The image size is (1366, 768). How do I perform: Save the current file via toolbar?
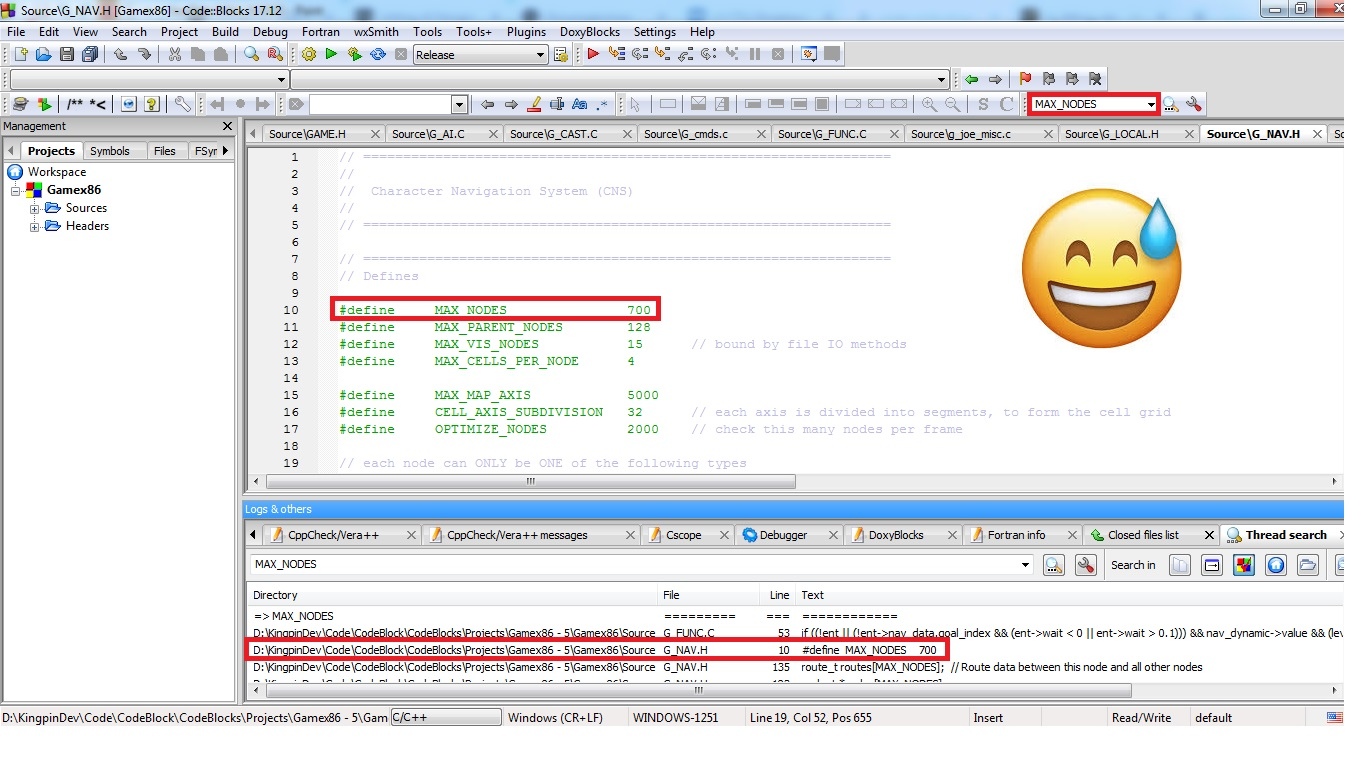point(66,54)
